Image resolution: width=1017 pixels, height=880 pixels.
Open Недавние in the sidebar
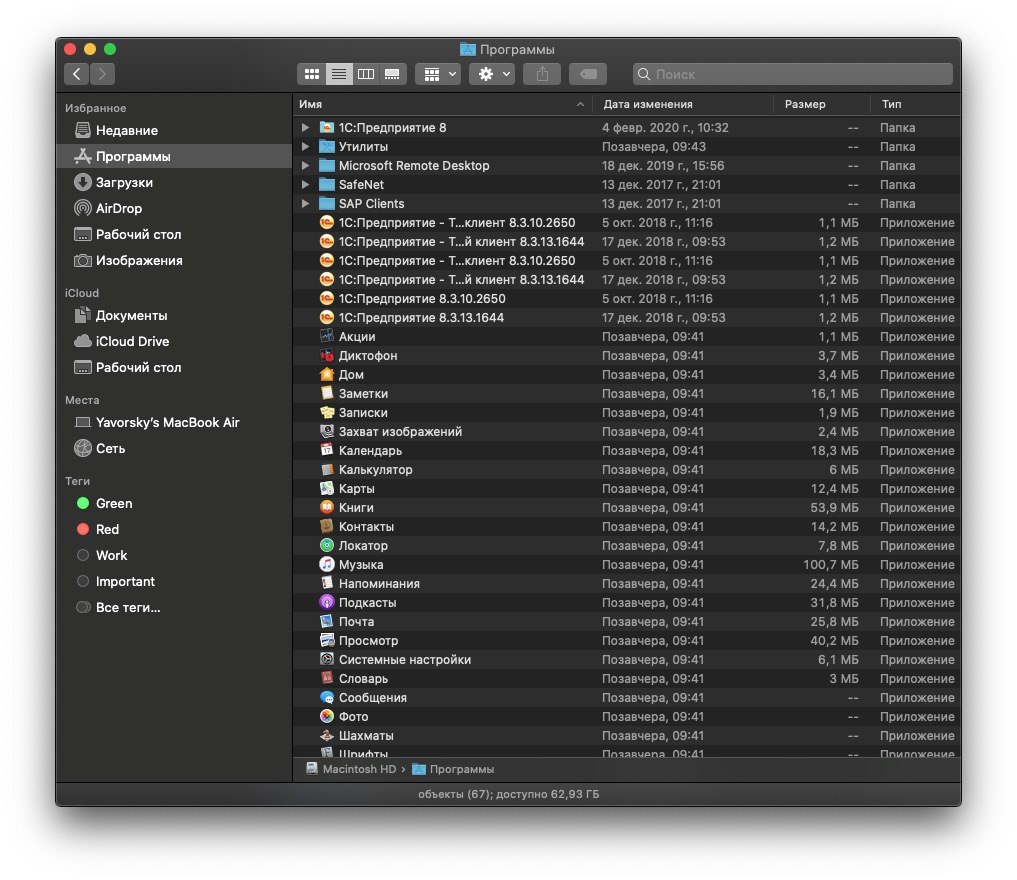(x=173, y=130)
